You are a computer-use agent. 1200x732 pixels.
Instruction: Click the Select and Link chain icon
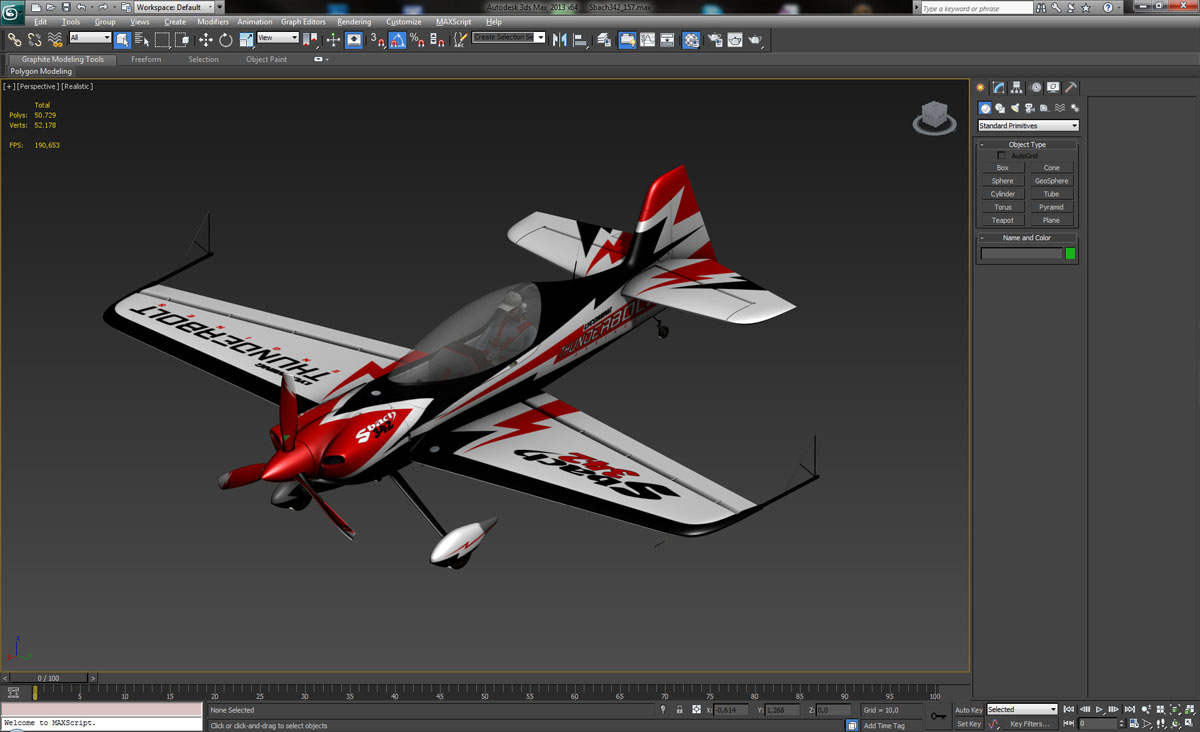click(14, 40)
